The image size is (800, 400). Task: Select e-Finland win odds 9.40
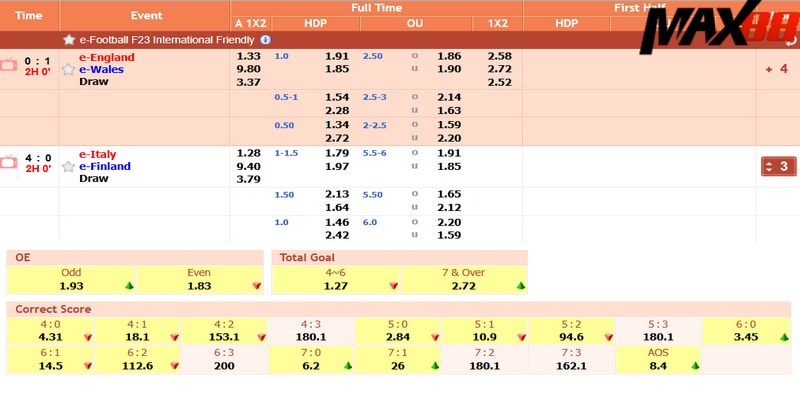[249, 166]
